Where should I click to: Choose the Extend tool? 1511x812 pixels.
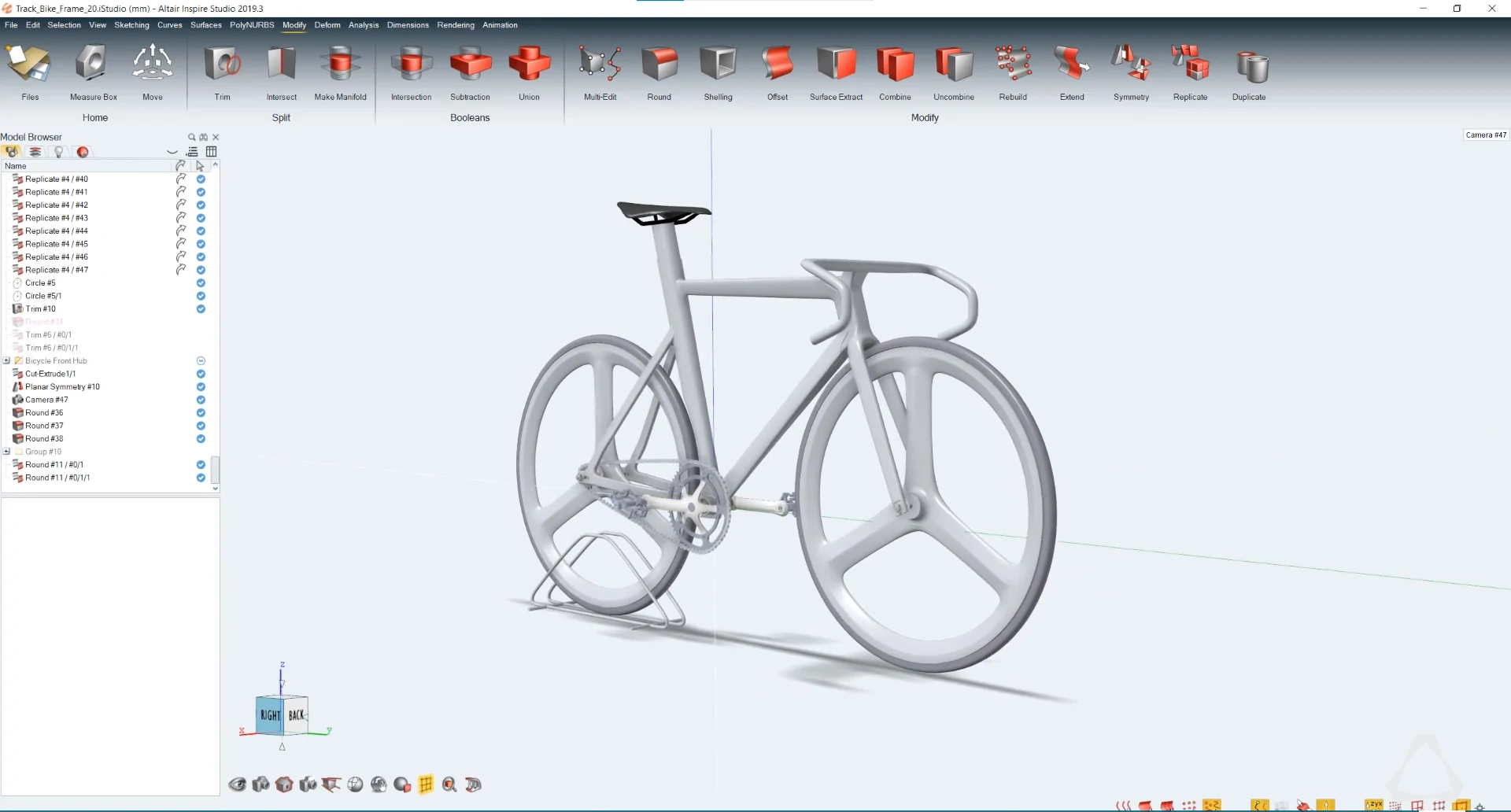point(1072,72)
